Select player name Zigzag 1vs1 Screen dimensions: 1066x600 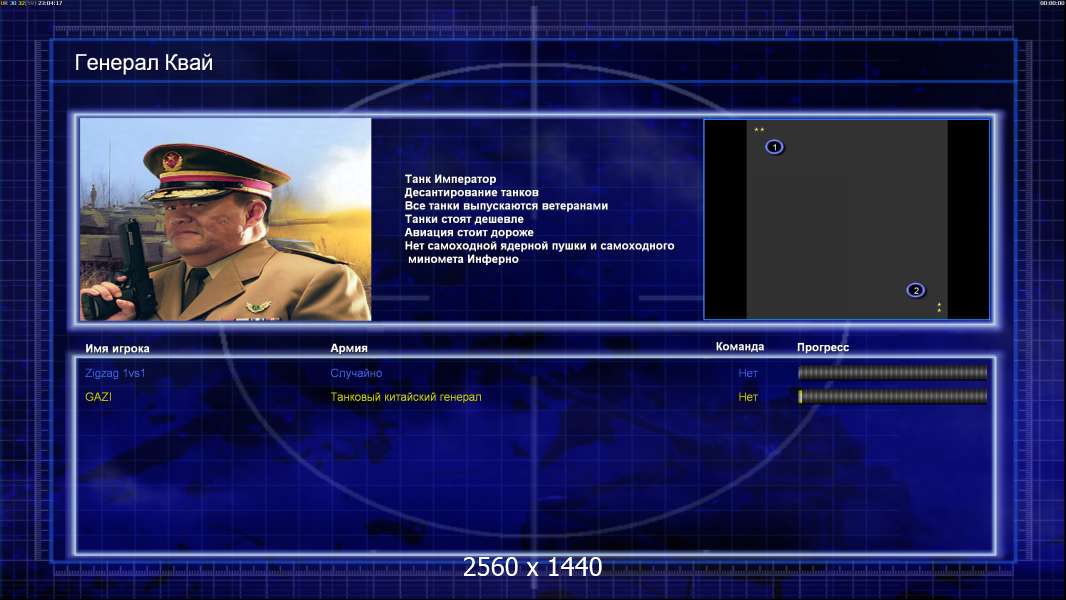coord(115,373)
